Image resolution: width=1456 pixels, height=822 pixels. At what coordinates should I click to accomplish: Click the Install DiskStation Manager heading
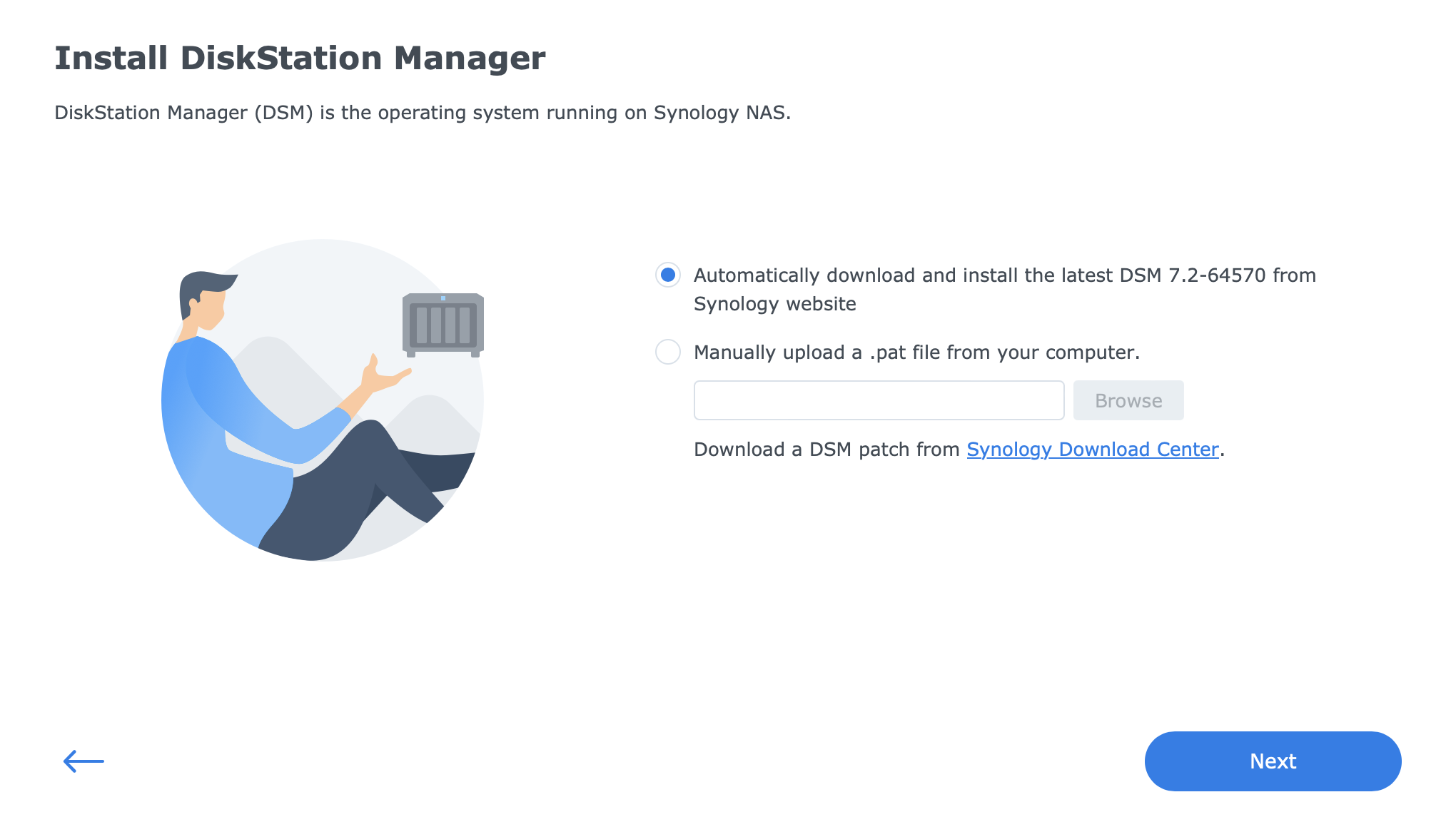coord(300,59)
